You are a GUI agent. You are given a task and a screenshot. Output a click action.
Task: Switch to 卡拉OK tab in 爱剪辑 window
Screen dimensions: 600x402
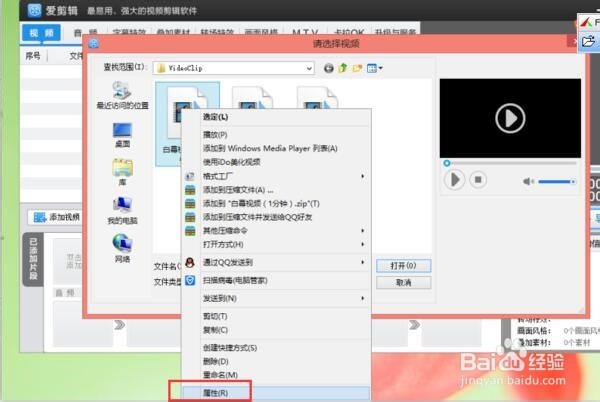coord(349,32)
